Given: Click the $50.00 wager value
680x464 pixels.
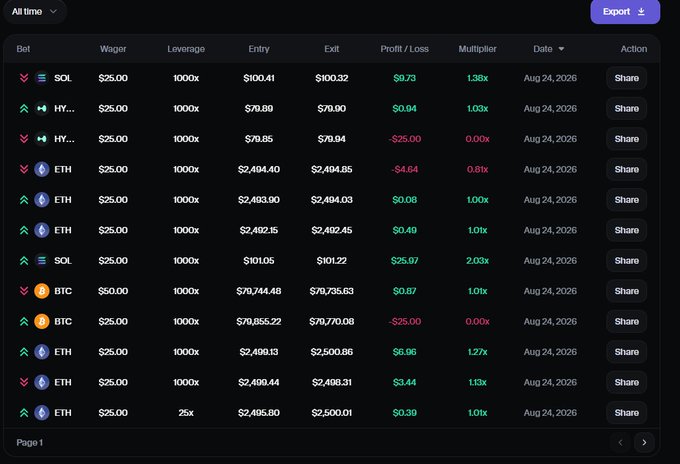Looking at the screenshot, I should coord(113,291).
